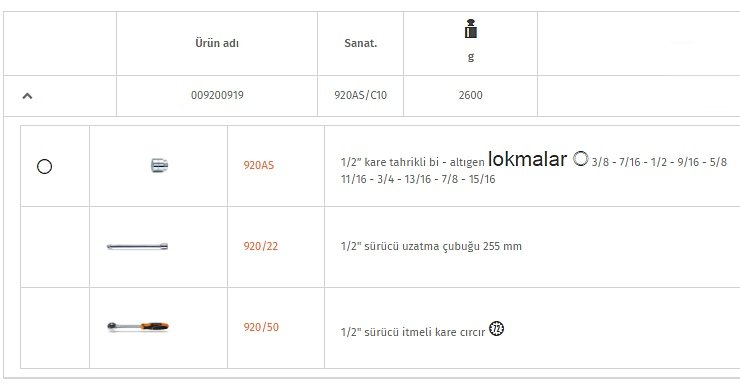Image resolution: width=740 pixels, height=384 pixels.
Task: Click the extension bar 255 mm description
Action: [x=431, y=246]
